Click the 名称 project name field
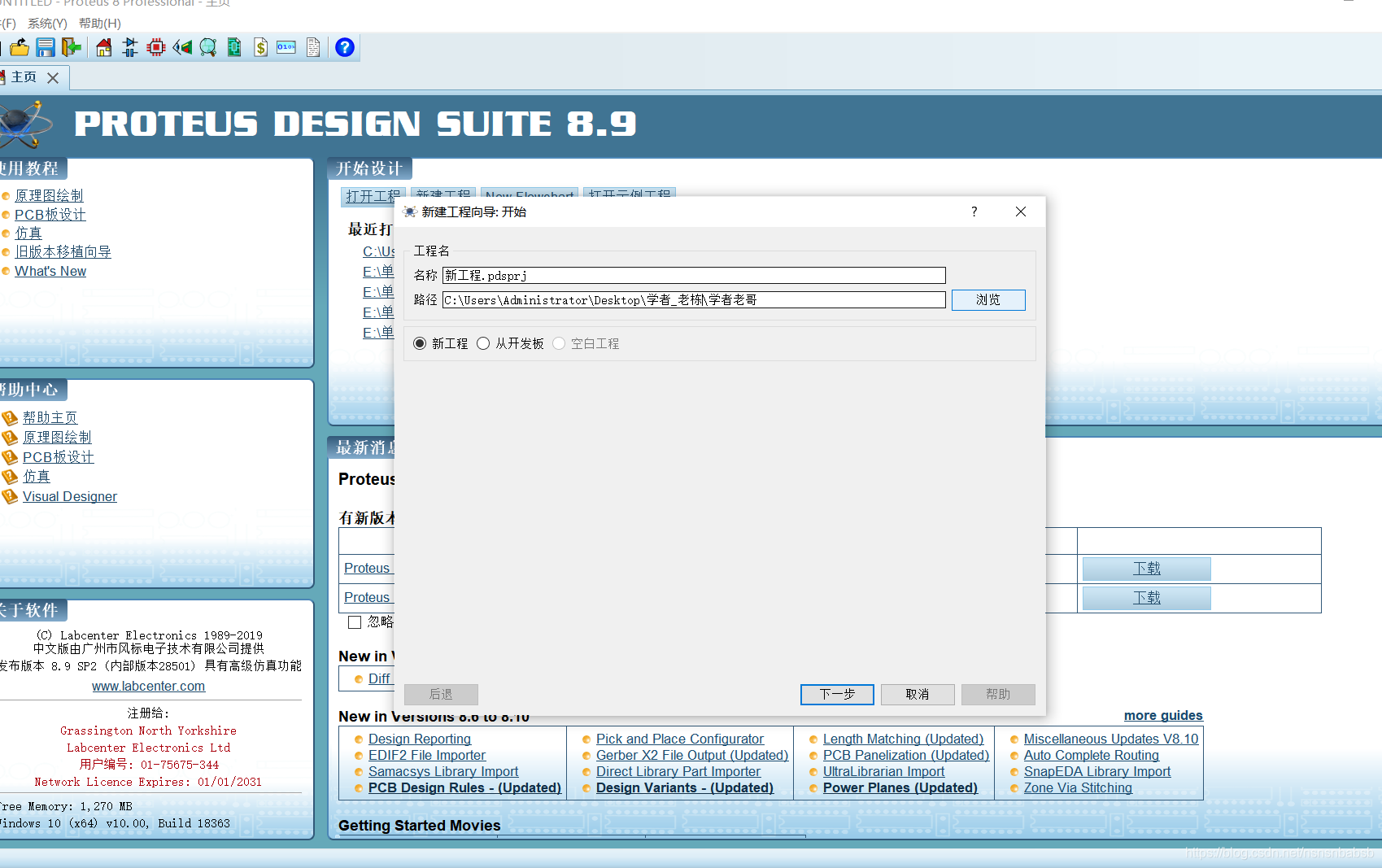1382x868 pixels. pyautogui.click(x=694, y=276)
